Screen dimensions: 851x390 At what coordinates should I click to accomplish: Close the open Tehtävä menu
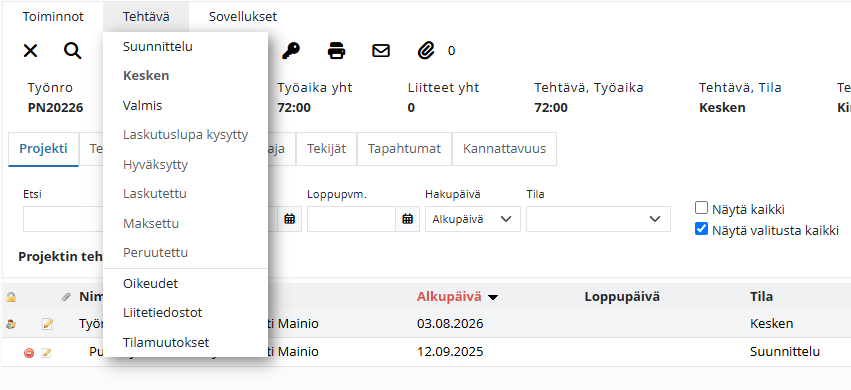pyautogui.click(x=146, y=17)
